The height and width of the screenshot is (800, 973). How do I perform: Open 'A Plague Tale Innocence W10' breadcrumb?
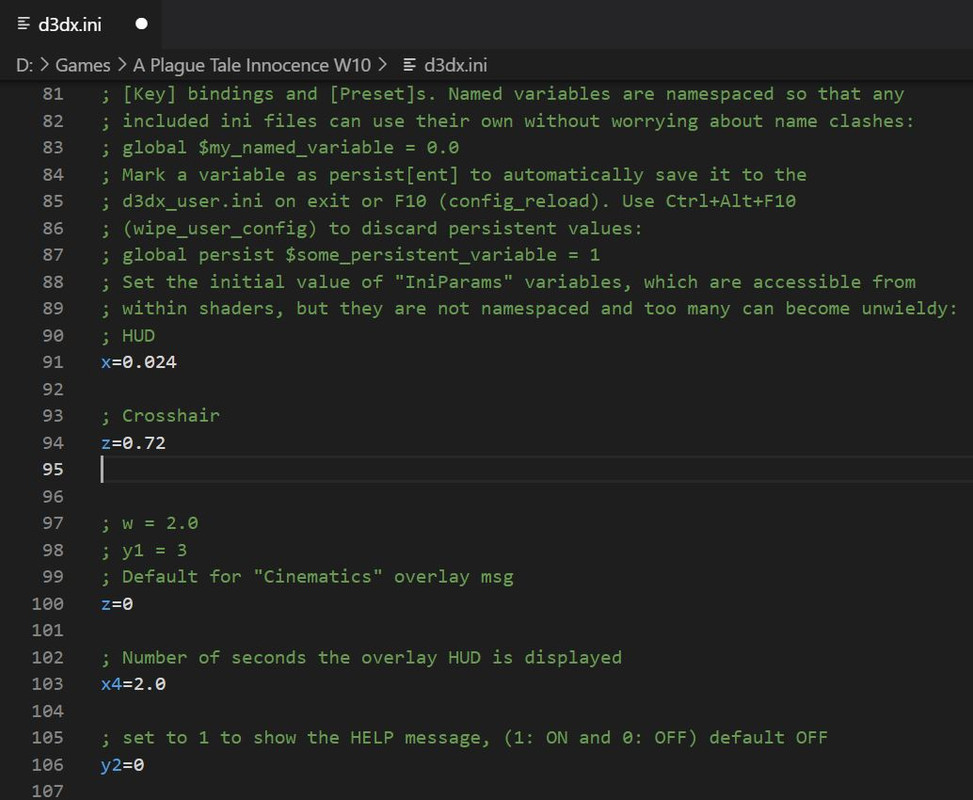pyautogui.click(x=252, y=65)
